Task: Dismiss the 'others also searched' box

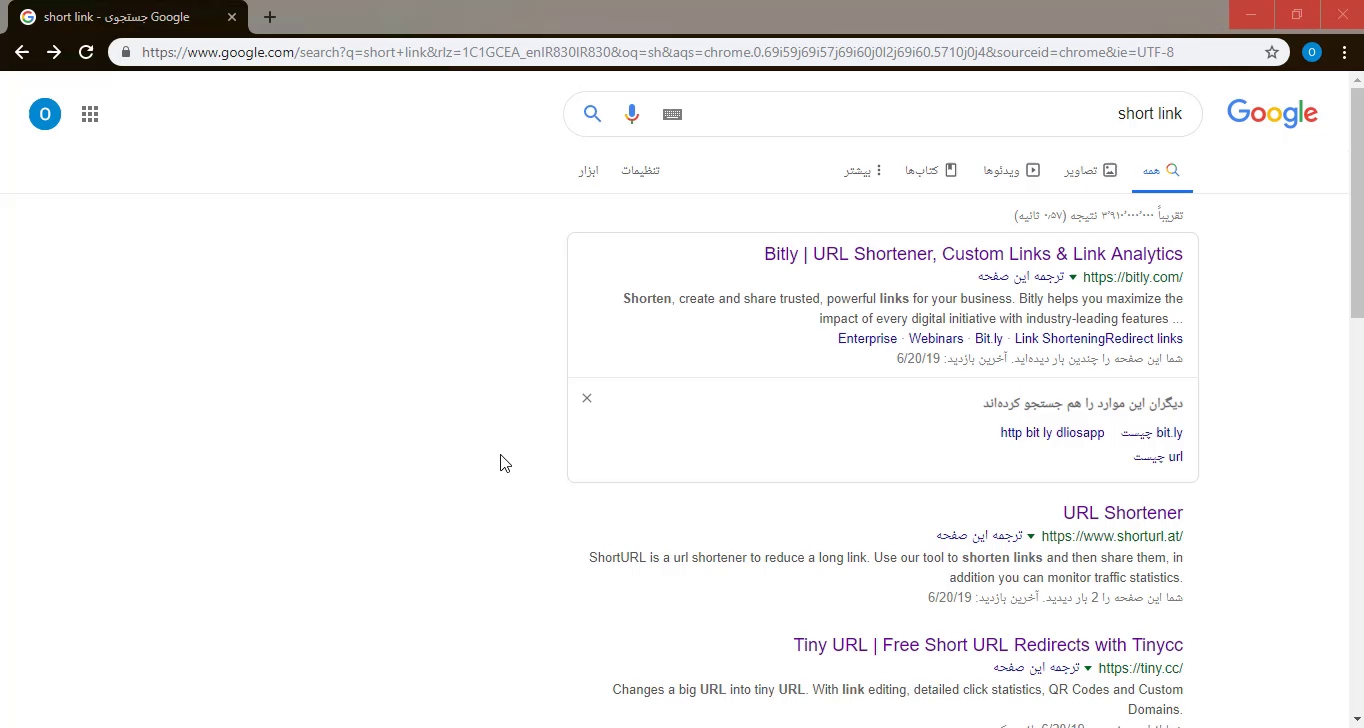Action: tap(587, 398)
